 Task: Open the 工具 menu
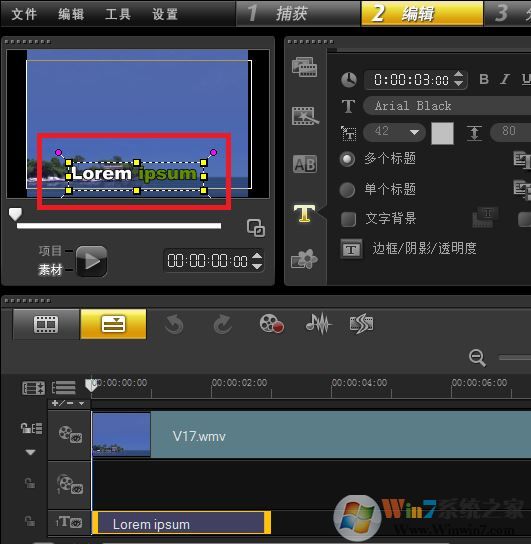pos(118,14)
